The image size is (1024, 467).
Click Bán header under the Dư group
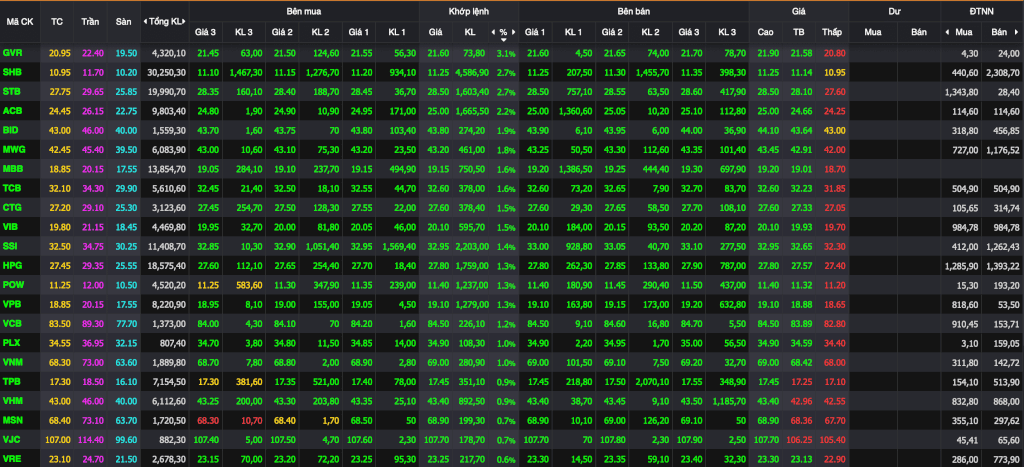tap(918, 31)
